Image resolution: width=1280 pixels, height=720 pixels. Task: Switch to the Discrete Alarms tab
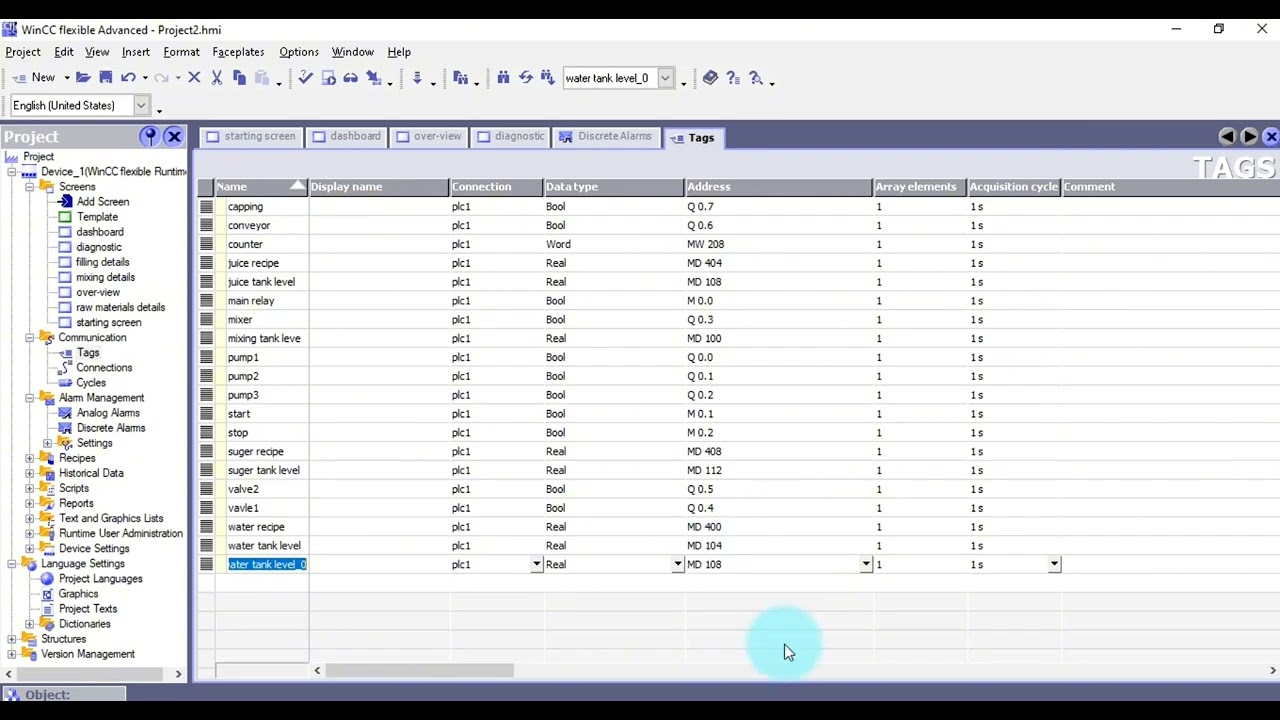coord(605,137)
